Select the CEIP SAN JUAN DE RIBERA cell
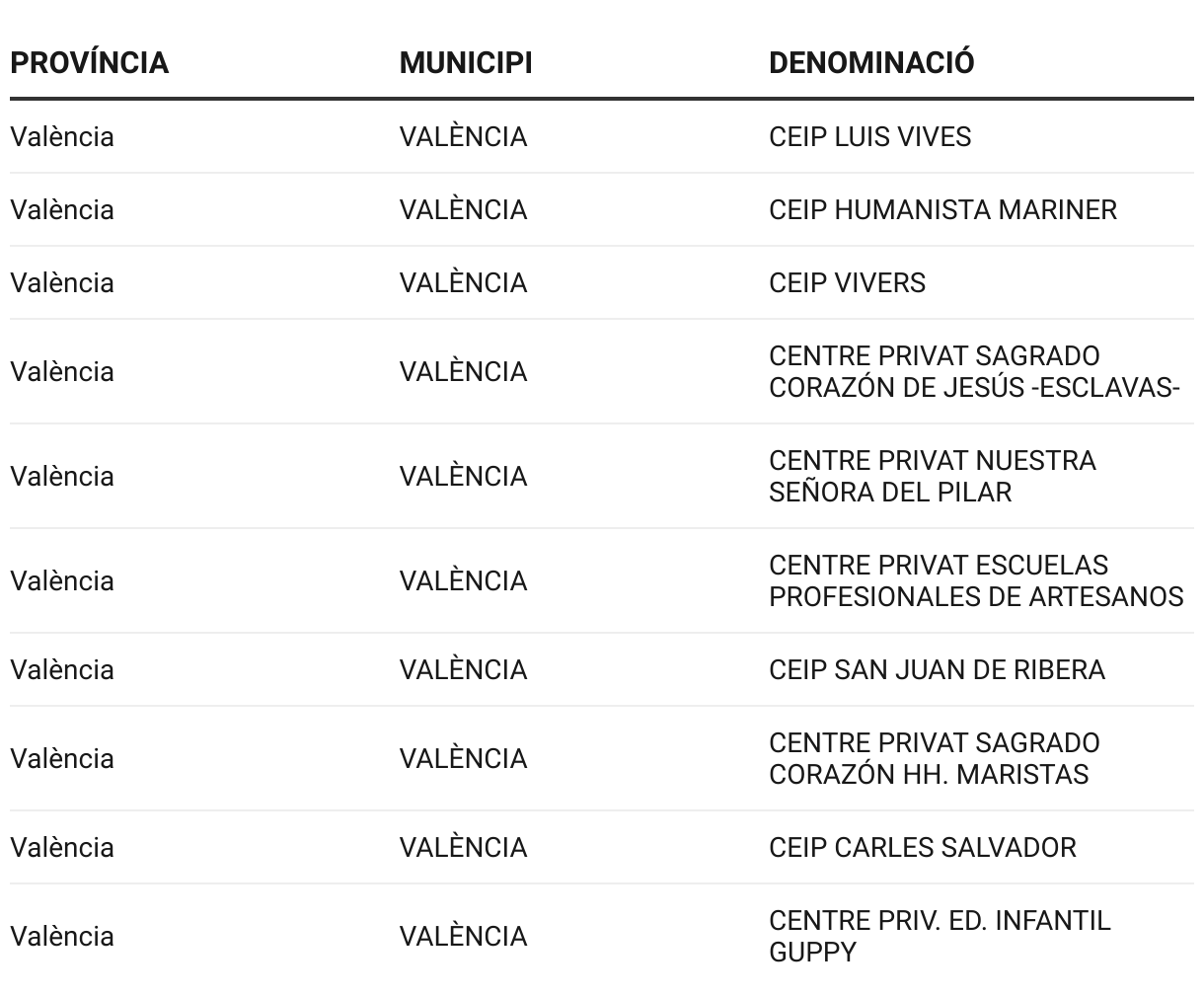The height and width of the screenshot is (997, 1204). 937,669
